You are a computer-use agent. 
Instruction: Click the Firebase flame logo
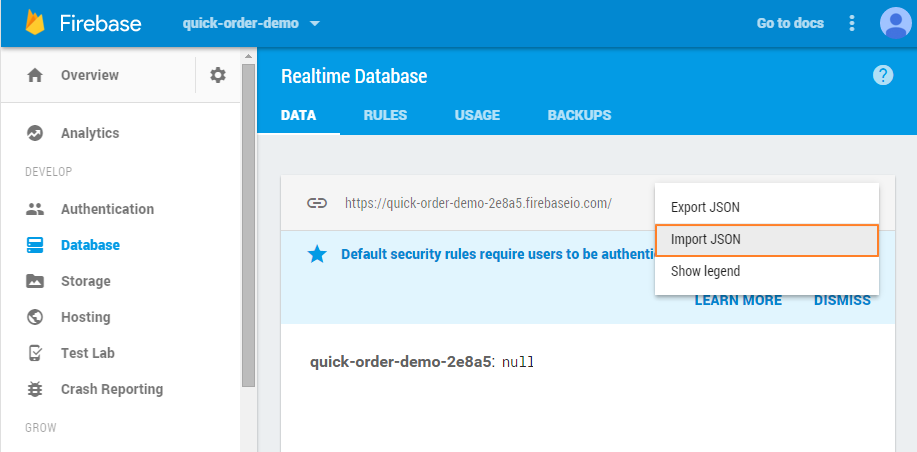(x=35, y=23)
